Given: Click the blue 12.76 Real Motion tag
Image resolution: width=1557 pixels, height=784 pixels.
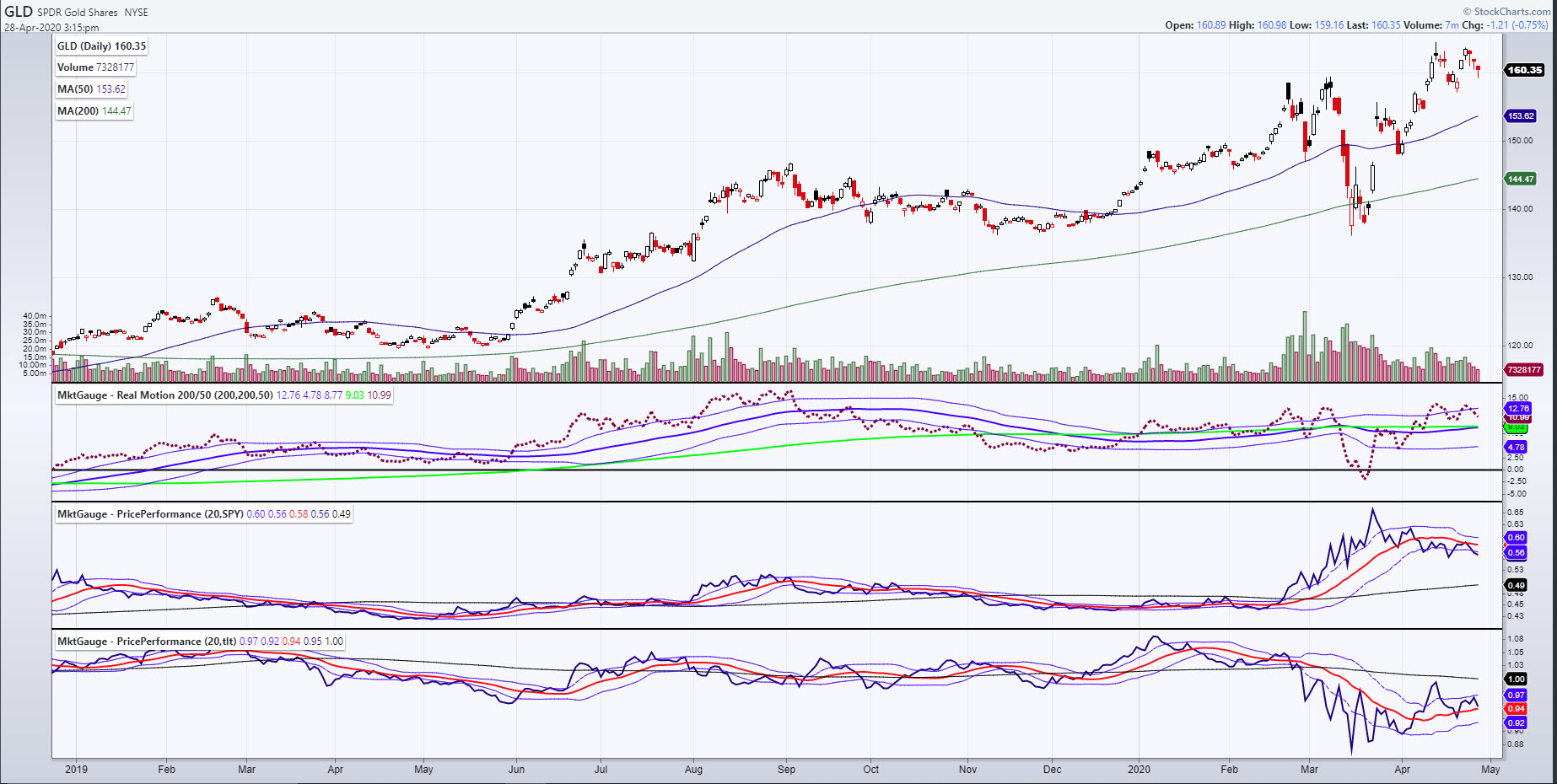Looking at the screenshot, I should (1517, 408).
